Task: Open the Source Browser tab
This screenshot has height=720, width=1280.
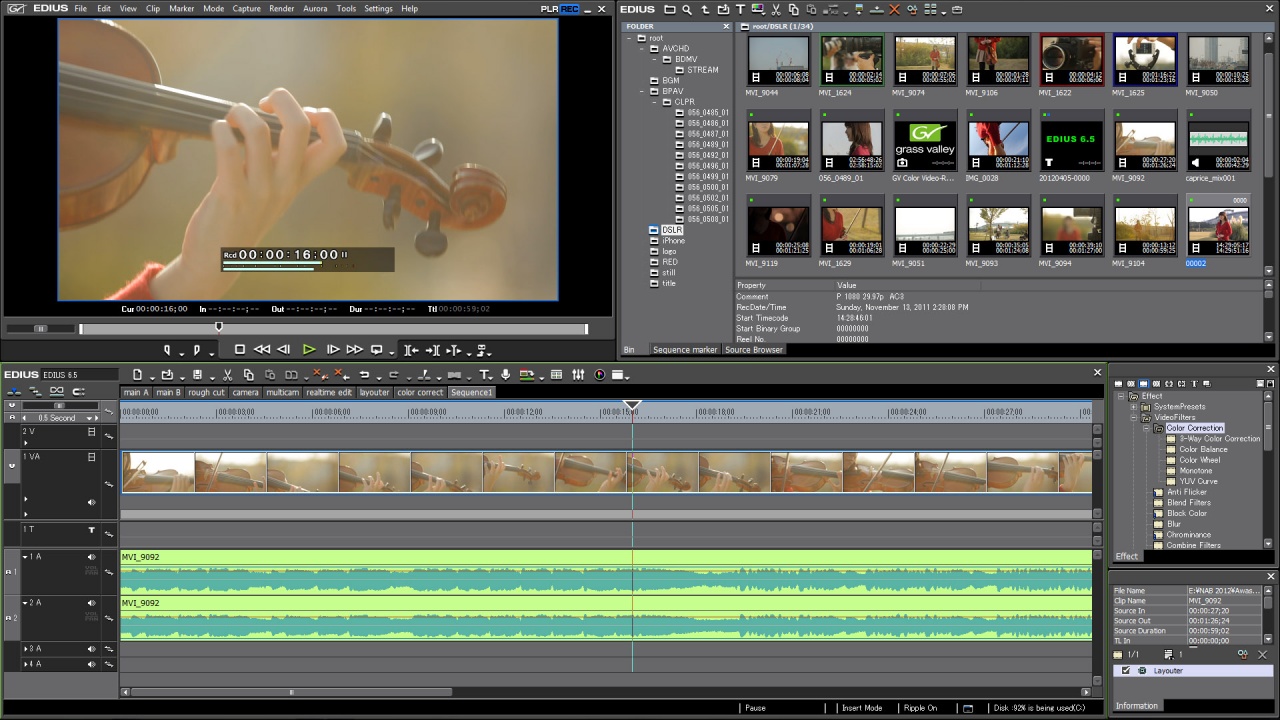Action: [753, 350]
